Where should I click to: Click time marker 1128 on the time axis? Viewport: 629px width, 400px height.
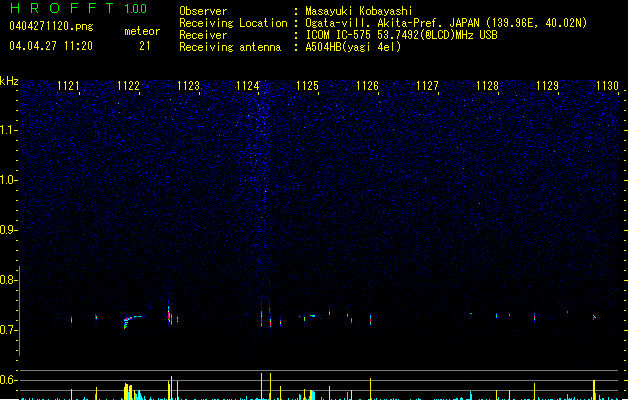click(487, 86)
